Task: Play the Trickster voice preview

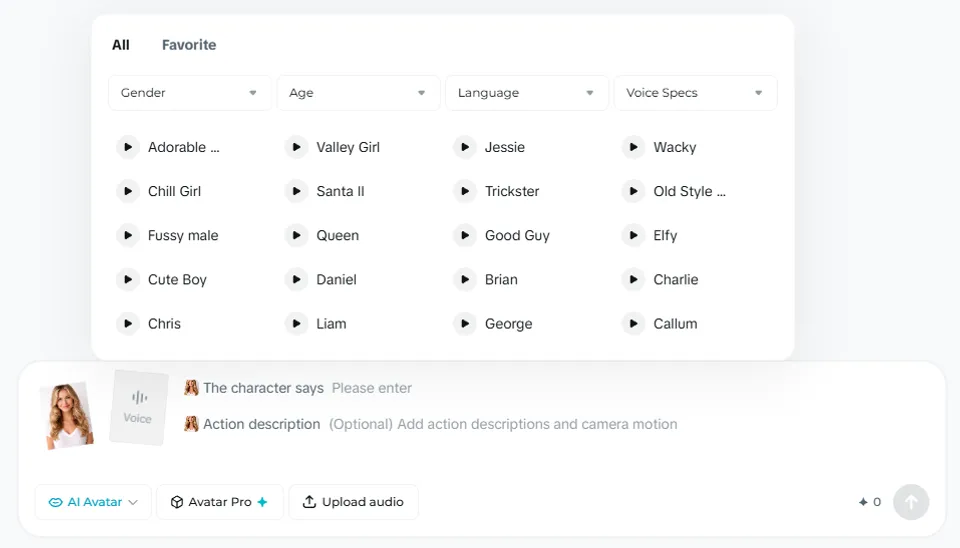Action: [465, 191]
